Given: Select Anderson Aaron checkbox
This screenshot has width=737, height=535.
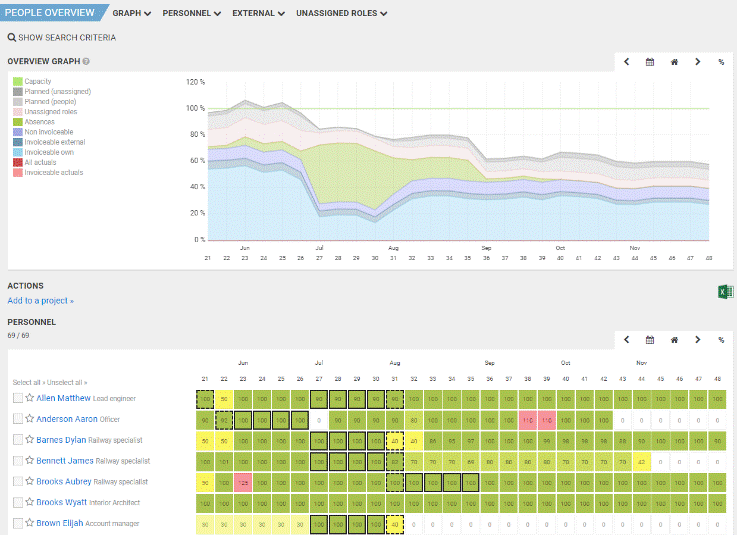Looking at the screenshot, I should (x=18, y=419).
